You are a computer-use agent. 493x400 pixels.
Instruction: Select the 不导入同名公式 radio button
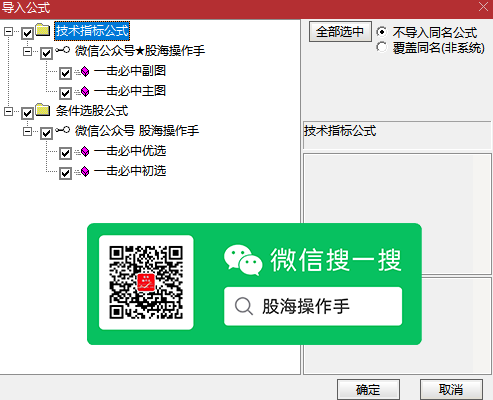(x=382, y=32)
